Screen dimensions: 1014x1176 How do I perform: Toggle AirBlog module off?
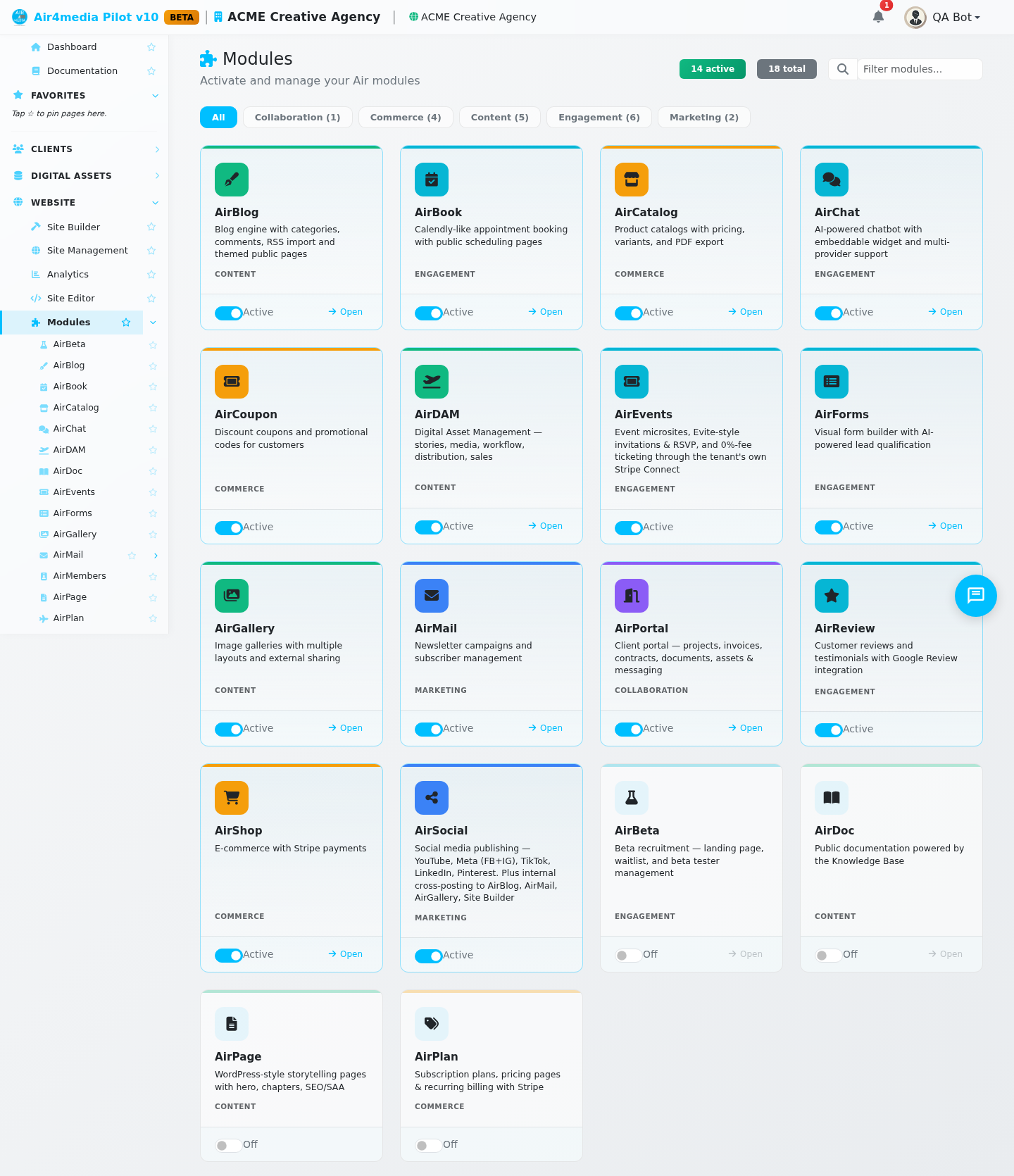tap(229, 313)
